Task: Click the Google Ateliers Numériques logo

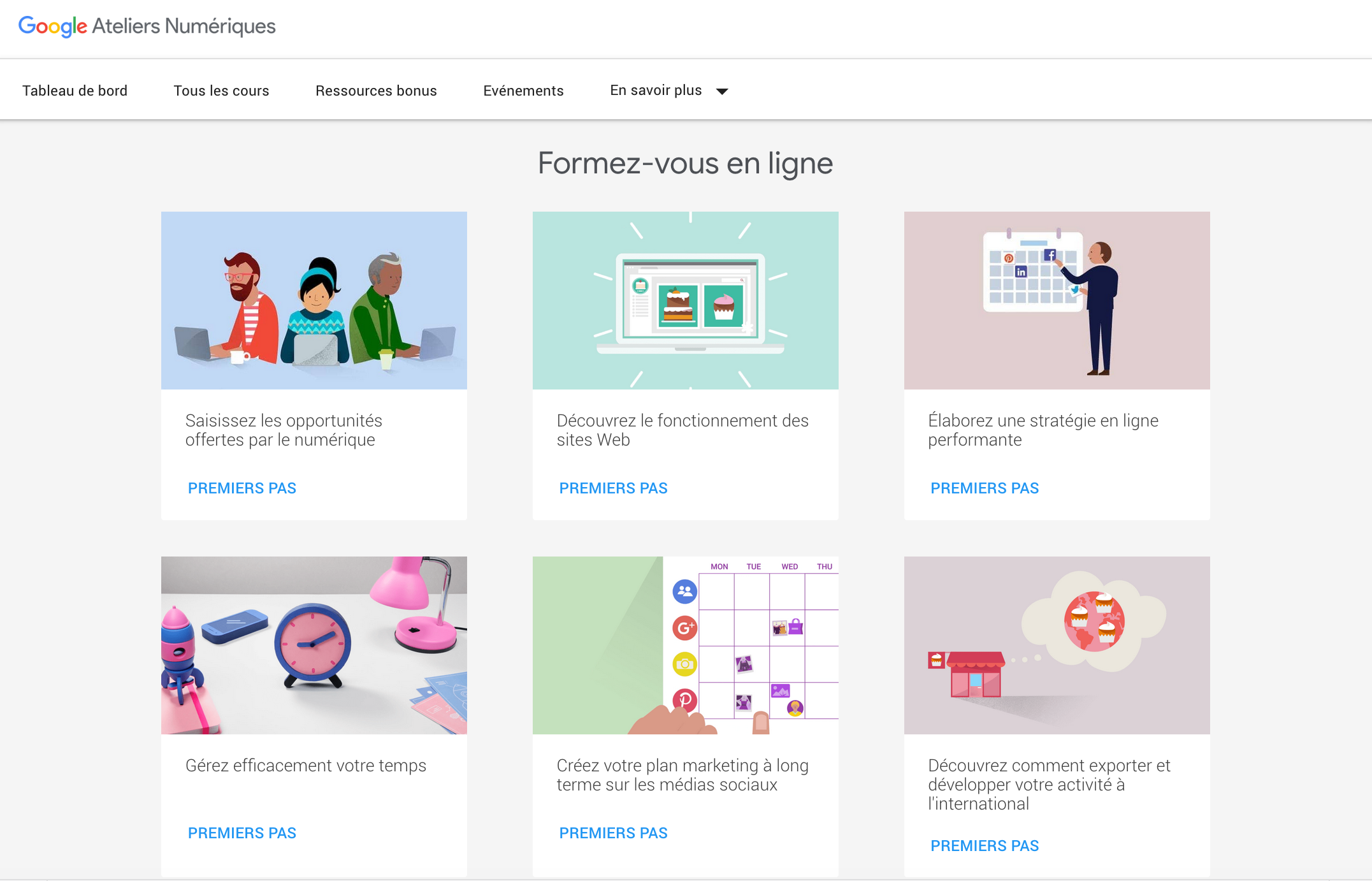Action: [x=147, y=26]
